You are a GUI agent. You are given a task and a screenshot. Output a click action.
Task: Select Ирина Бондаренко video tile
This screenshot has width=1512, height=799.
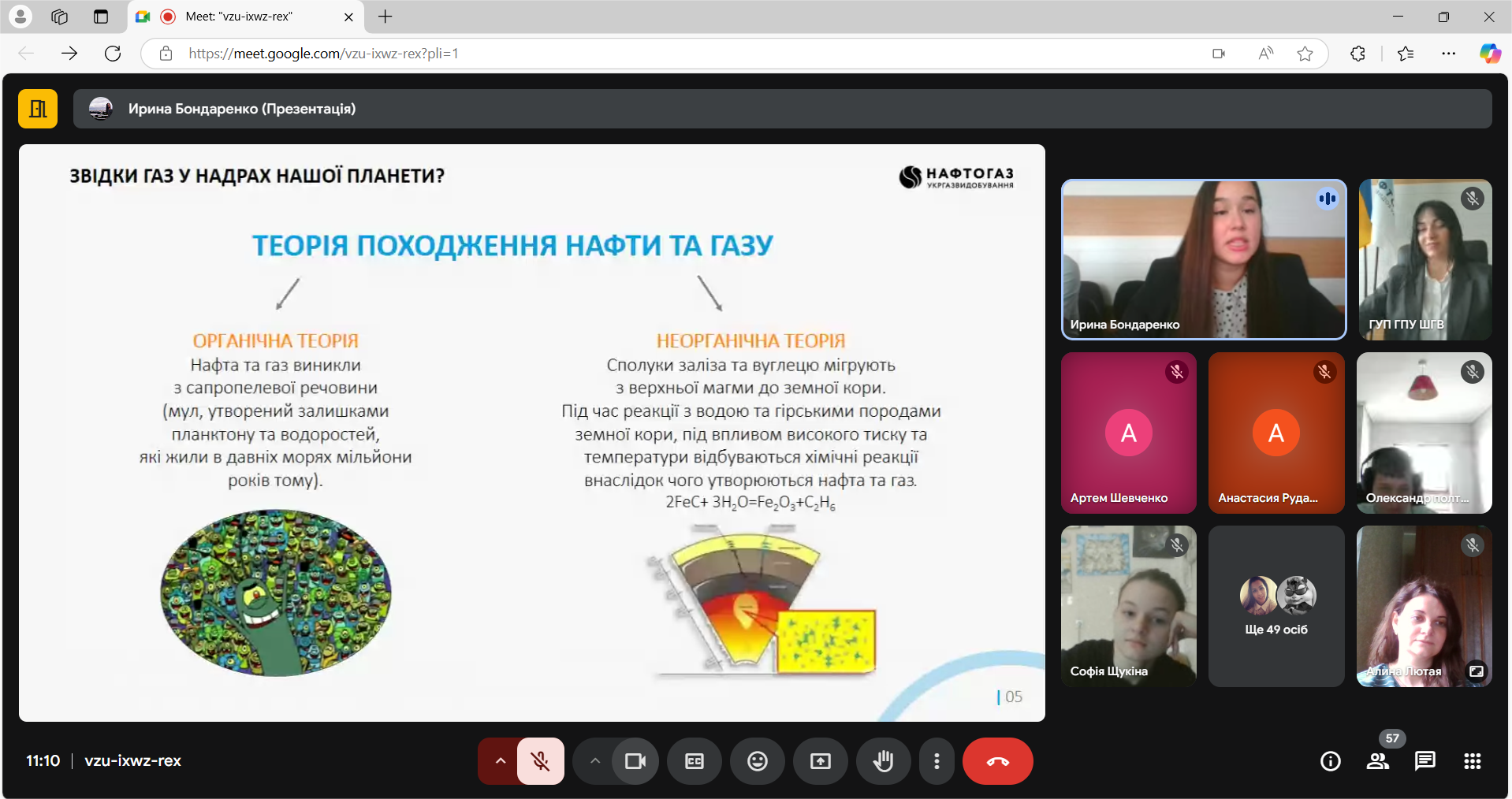1204,259
